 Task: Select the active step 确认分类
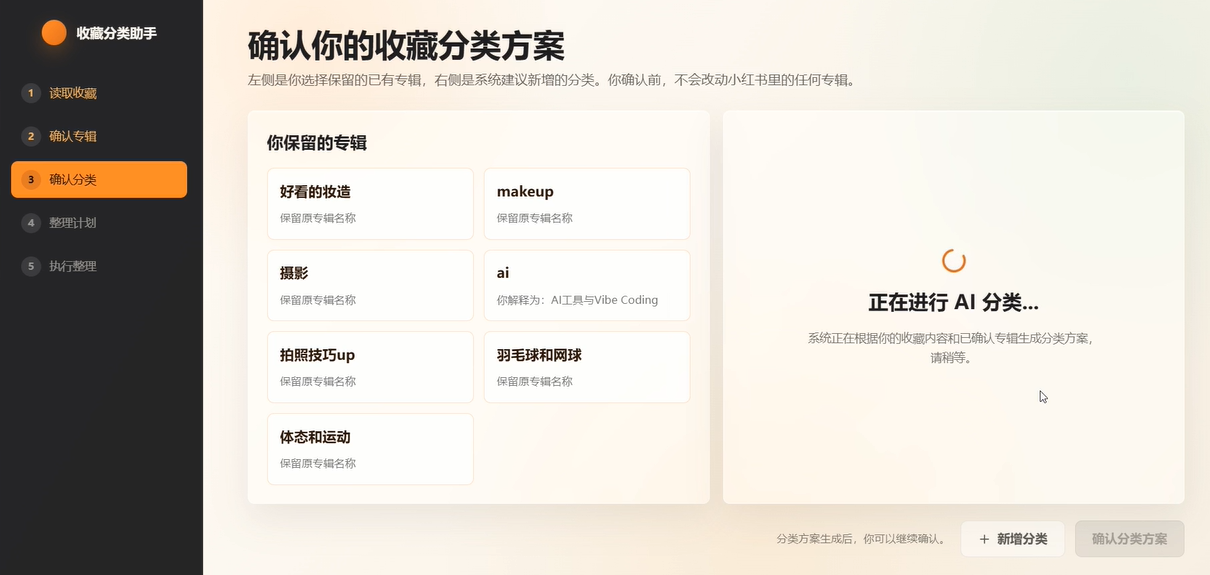99,180
